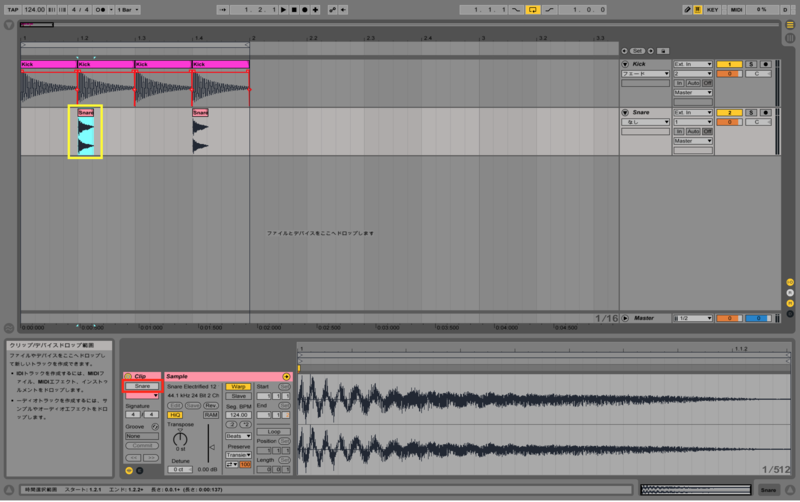Click the 124.00 tempo field
This screenshot has width=800, height=502.
[x=34, y=10]
